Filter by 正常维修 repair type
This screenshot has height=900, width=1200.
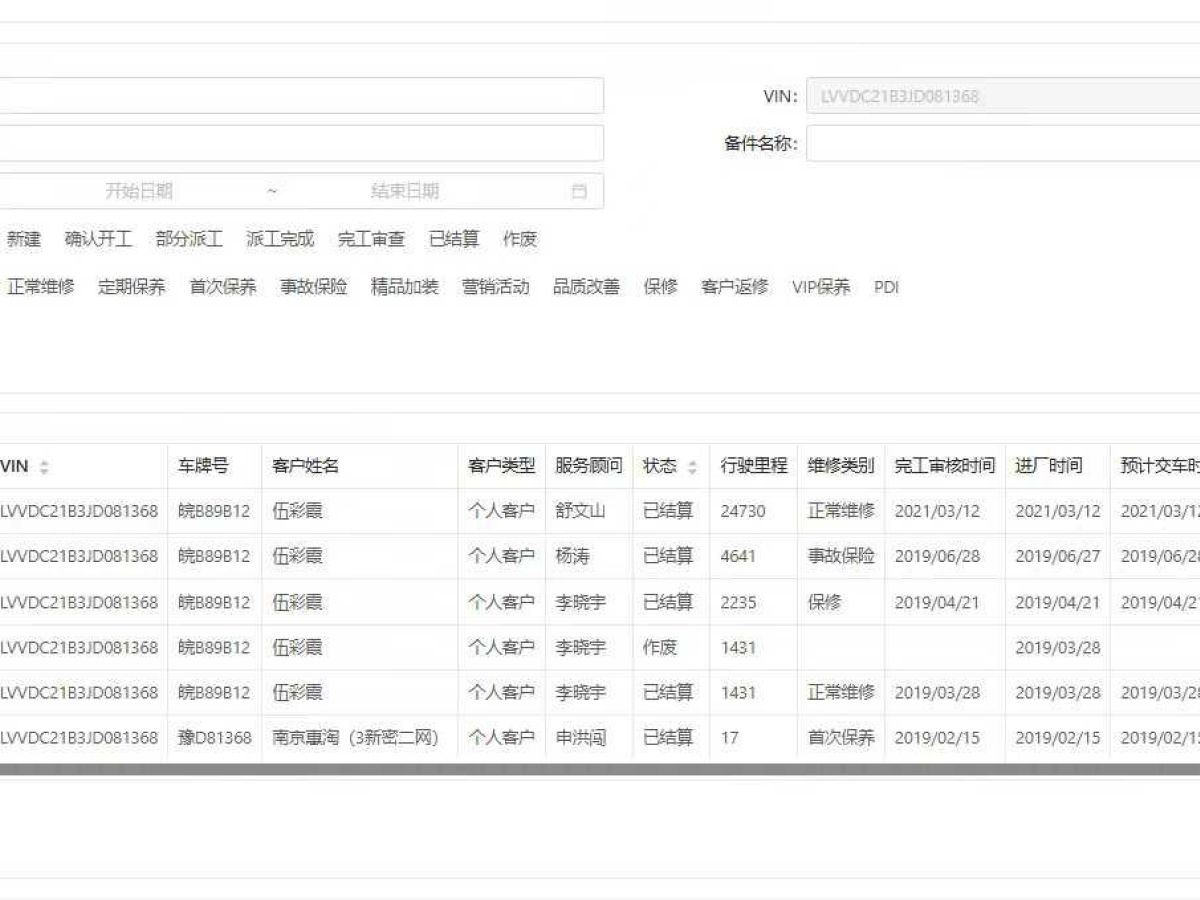[x=41, y=287]
